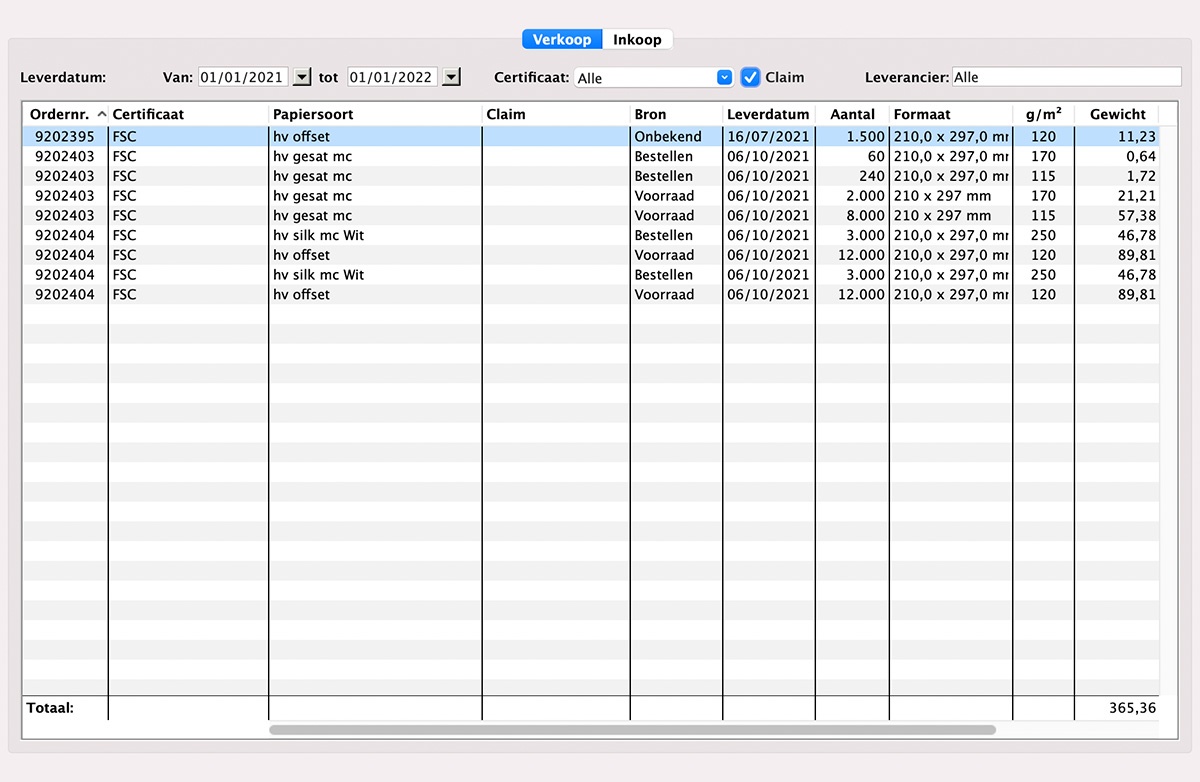Open the Certificaat dropdown
1200x782 pixels.
tap(654, 77)
